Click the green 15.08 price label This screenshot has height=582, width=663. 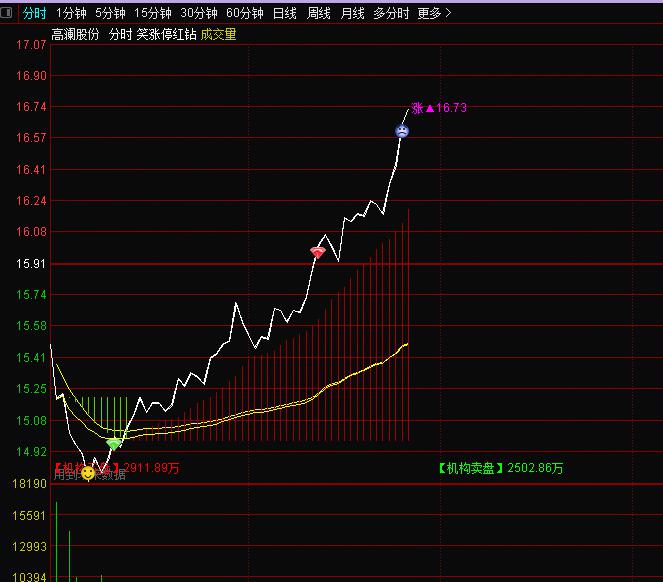pos(31,421)
